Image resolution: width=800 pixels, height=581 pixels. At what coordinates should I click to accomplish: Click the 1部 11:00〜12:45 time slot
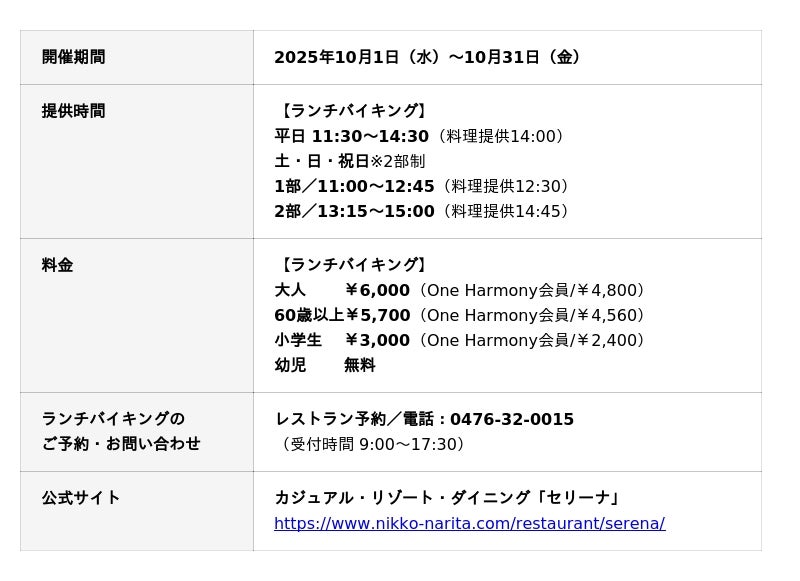pos(354,186)
